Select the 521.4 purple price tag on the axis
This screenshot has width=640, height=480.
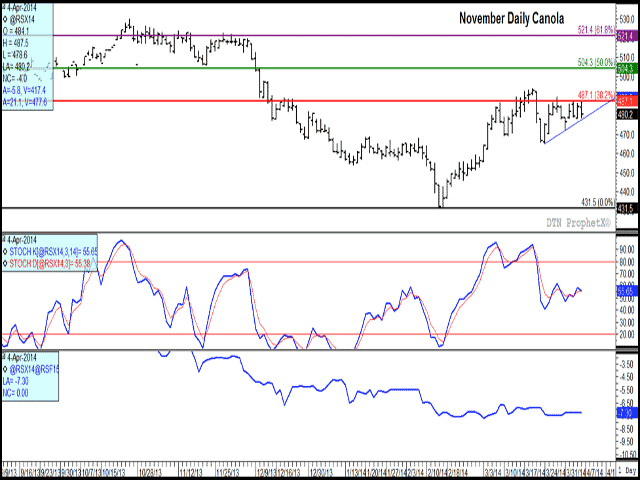pyautogui.click(x=626, y=36)
